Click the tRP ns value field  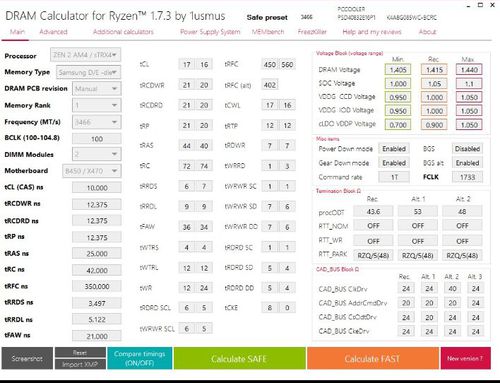click(x=97, y=237)
